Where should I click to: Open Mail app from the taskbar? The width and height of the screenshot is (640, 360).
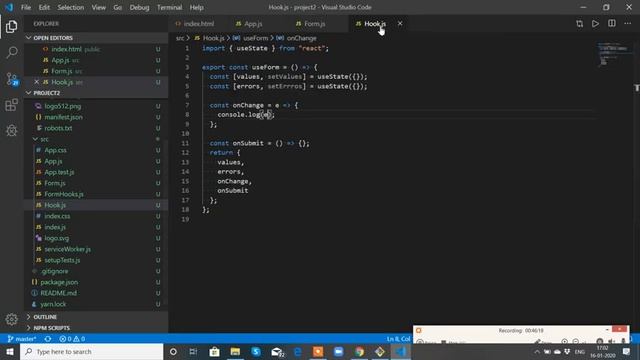pos(277,351)
